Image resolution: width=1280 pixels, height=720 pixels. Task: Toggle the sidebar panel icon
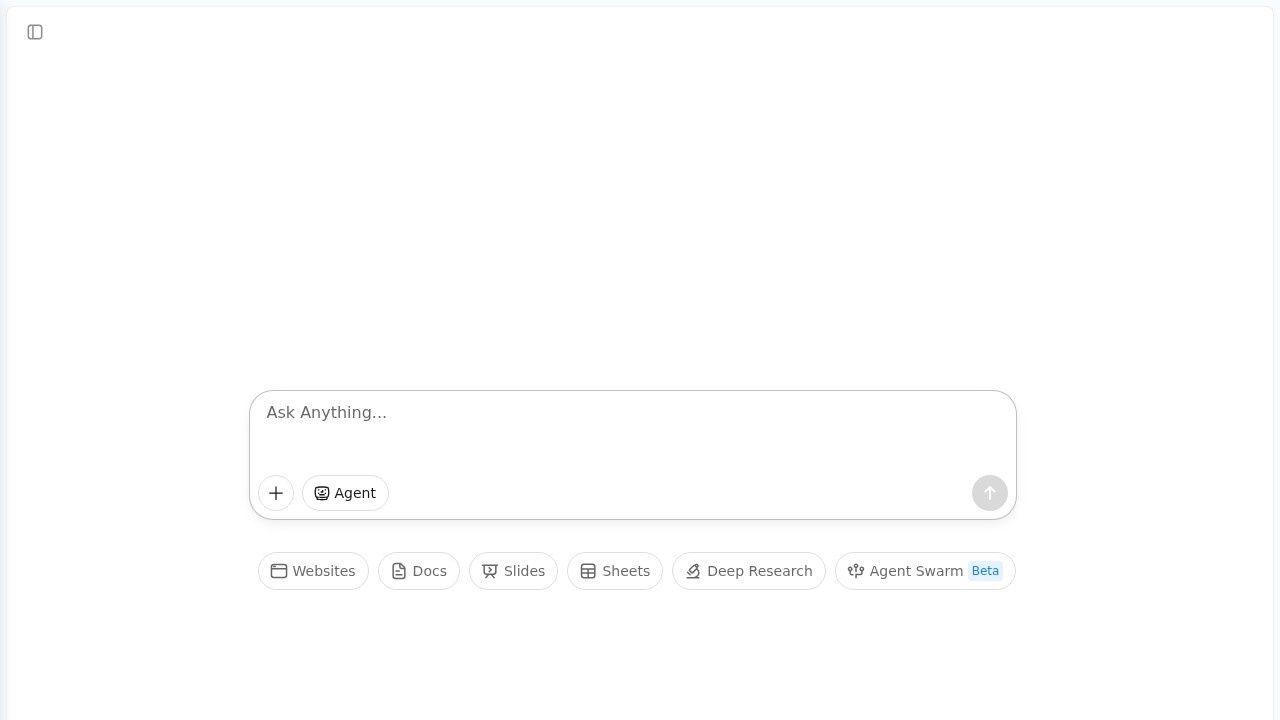(35, 32)
